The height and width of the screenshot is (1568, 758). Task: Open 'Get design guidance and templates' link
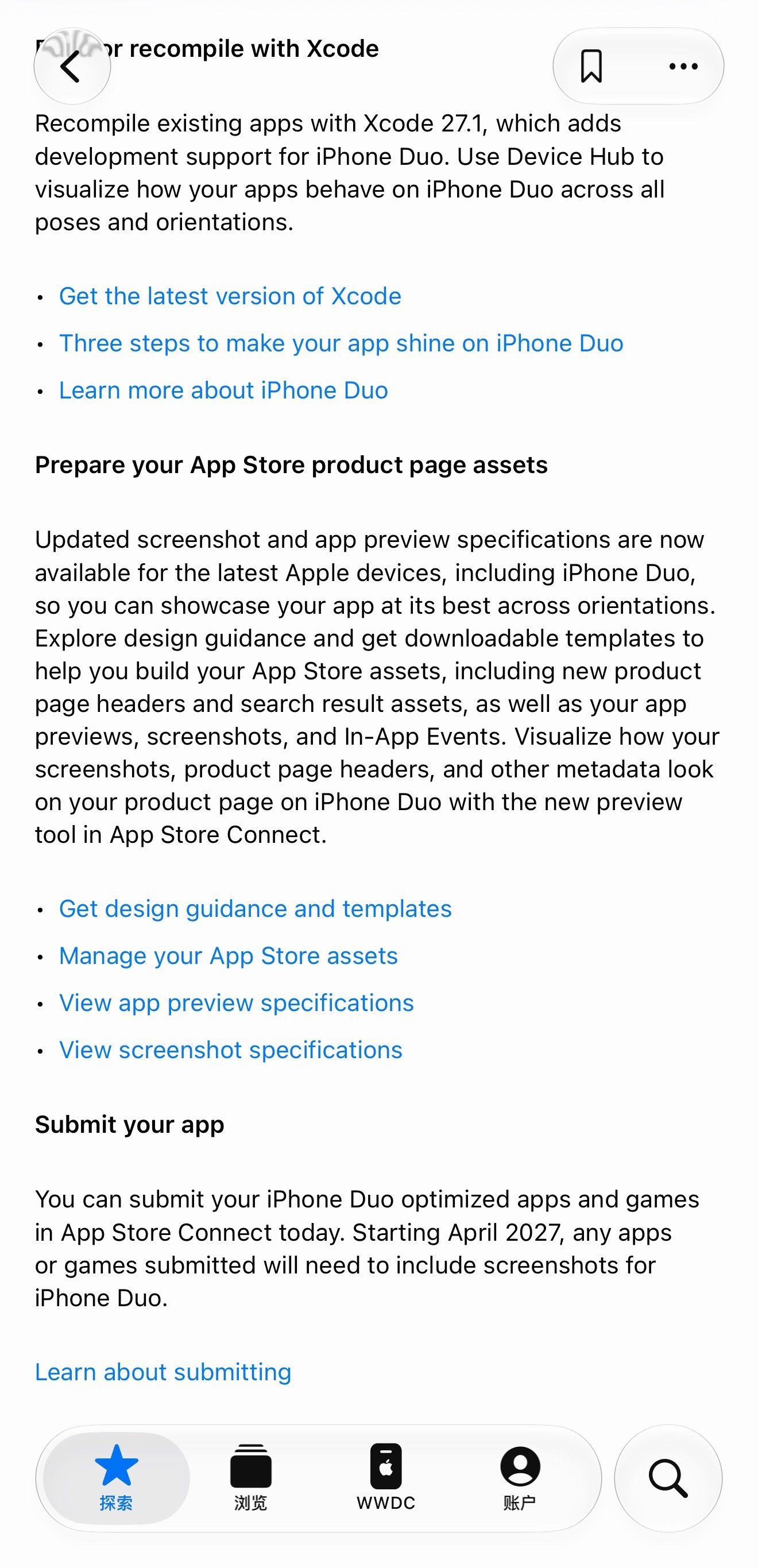(255, 909)
